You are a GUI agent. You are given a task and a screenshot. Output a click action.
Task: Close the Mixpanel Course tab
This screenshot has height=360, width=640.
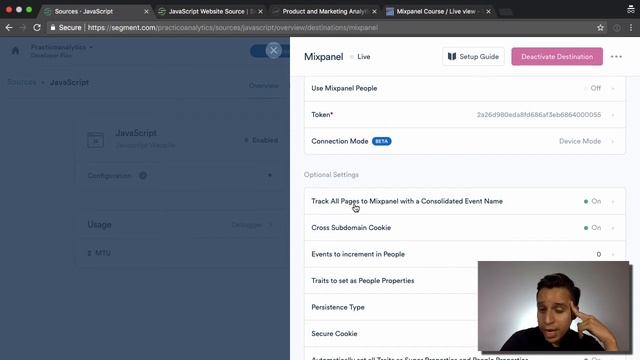click(x=488, y=11)
